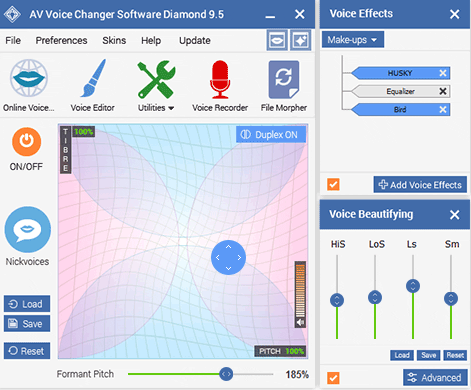This screenshot has width=471, height=390.
Task: Uncheck the Voice Beautifying enable checkbox
Action: coord(333,378)
